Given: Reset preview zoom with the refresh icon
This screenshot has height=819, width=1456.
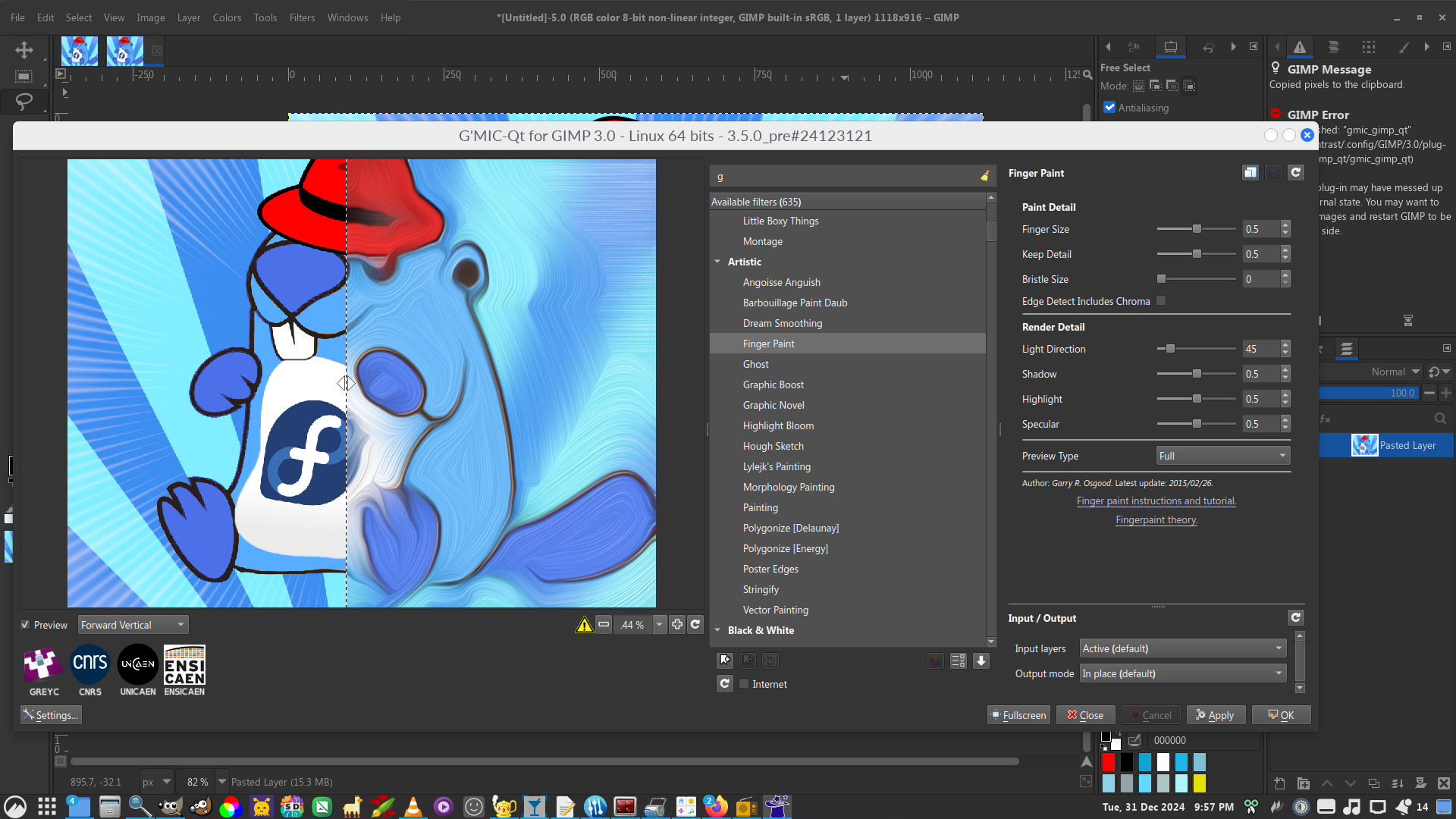Looking at the screenshot, I should click(695, 625).
